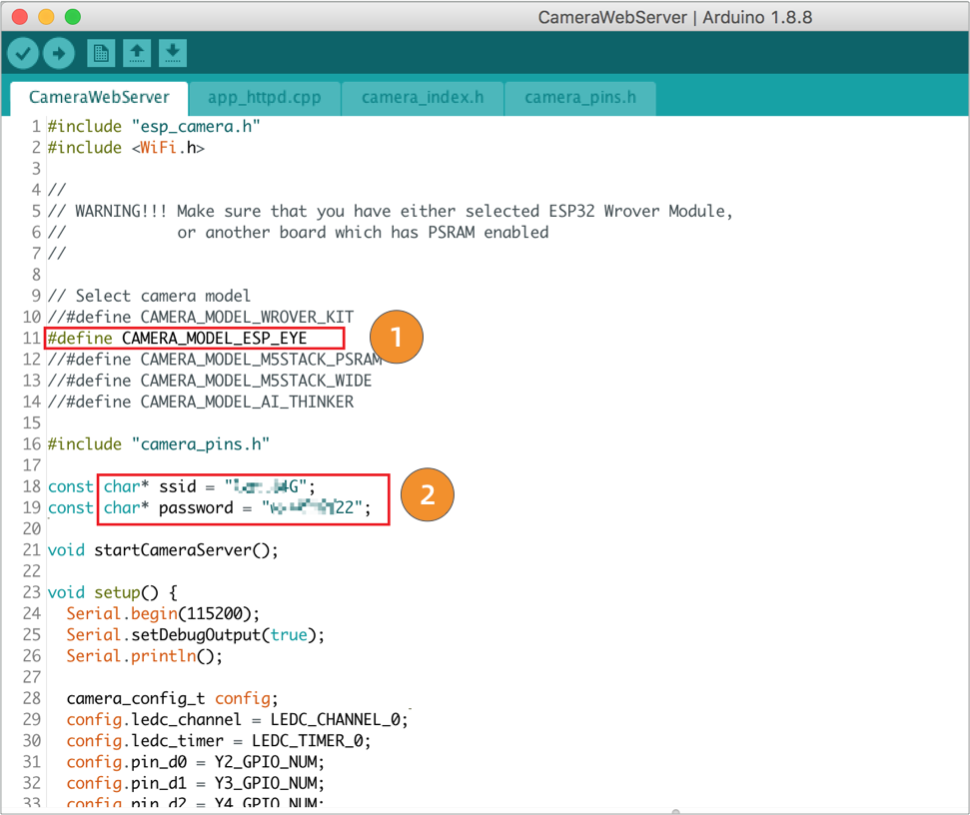The height and width of the screenshot is (815, 970).
Task: Click the Open sketch icon
Action: click(x=136, y=52)
